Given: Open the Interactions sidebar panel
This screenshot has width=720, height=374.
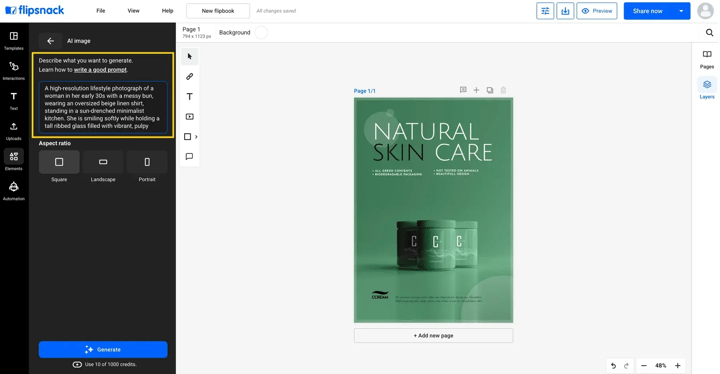Looking at the screenshot, I should tap(14, 70).
